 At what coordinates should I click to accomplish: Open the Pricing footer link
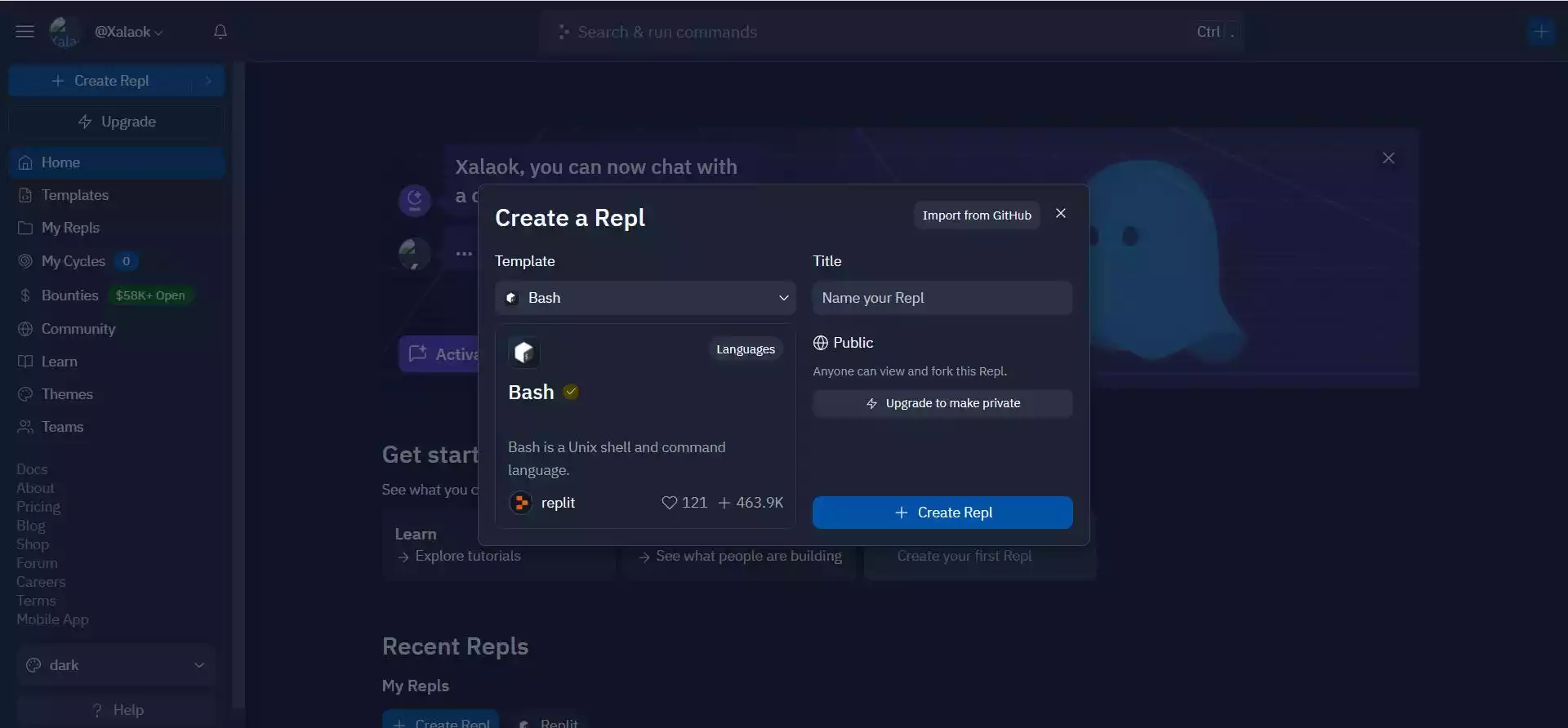pyautogui.click(x=38, y=507)
